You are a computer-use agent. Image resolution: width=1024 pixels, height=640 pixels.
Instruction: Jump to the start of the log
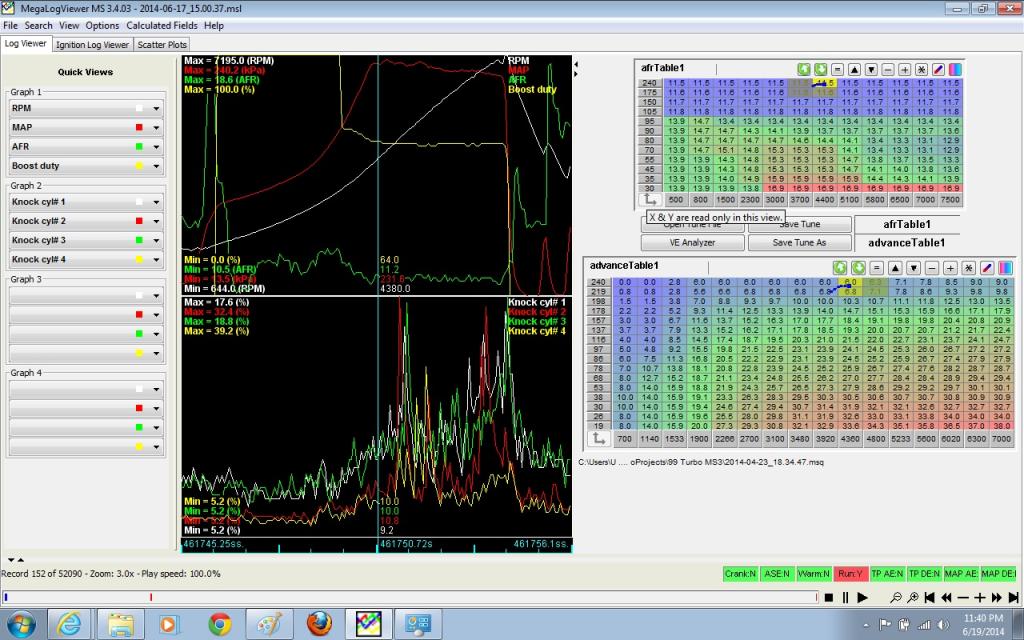pyautogui.click(x=929, y=597)
